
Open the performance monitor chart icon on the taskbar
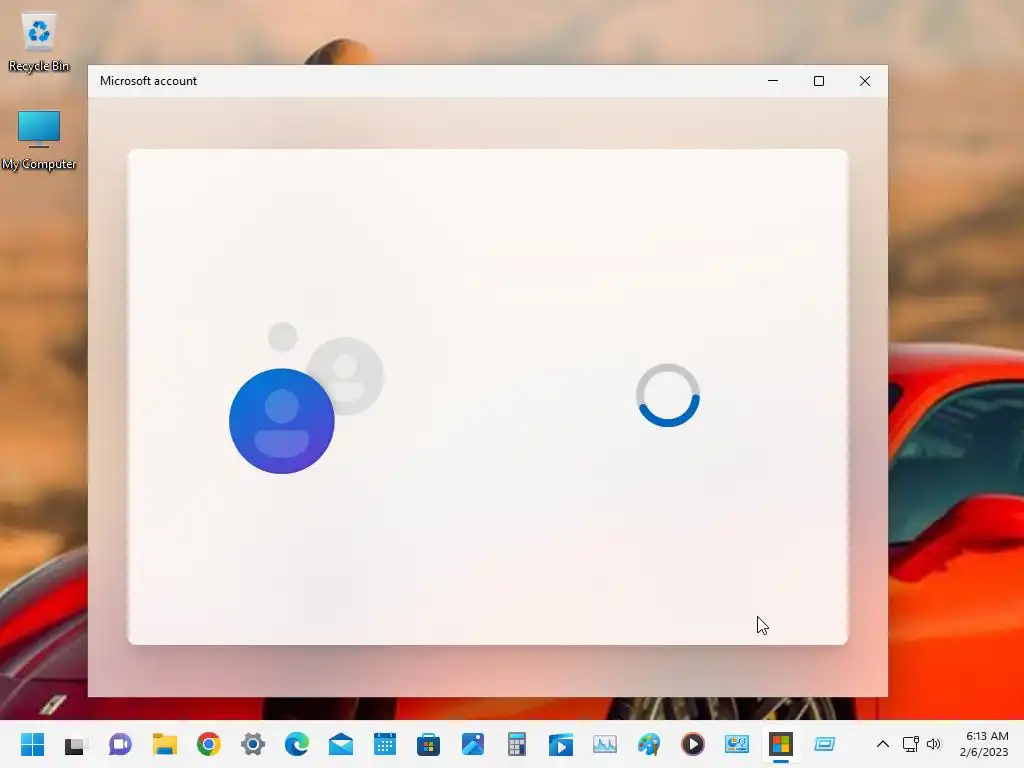[x=605, y=744]
